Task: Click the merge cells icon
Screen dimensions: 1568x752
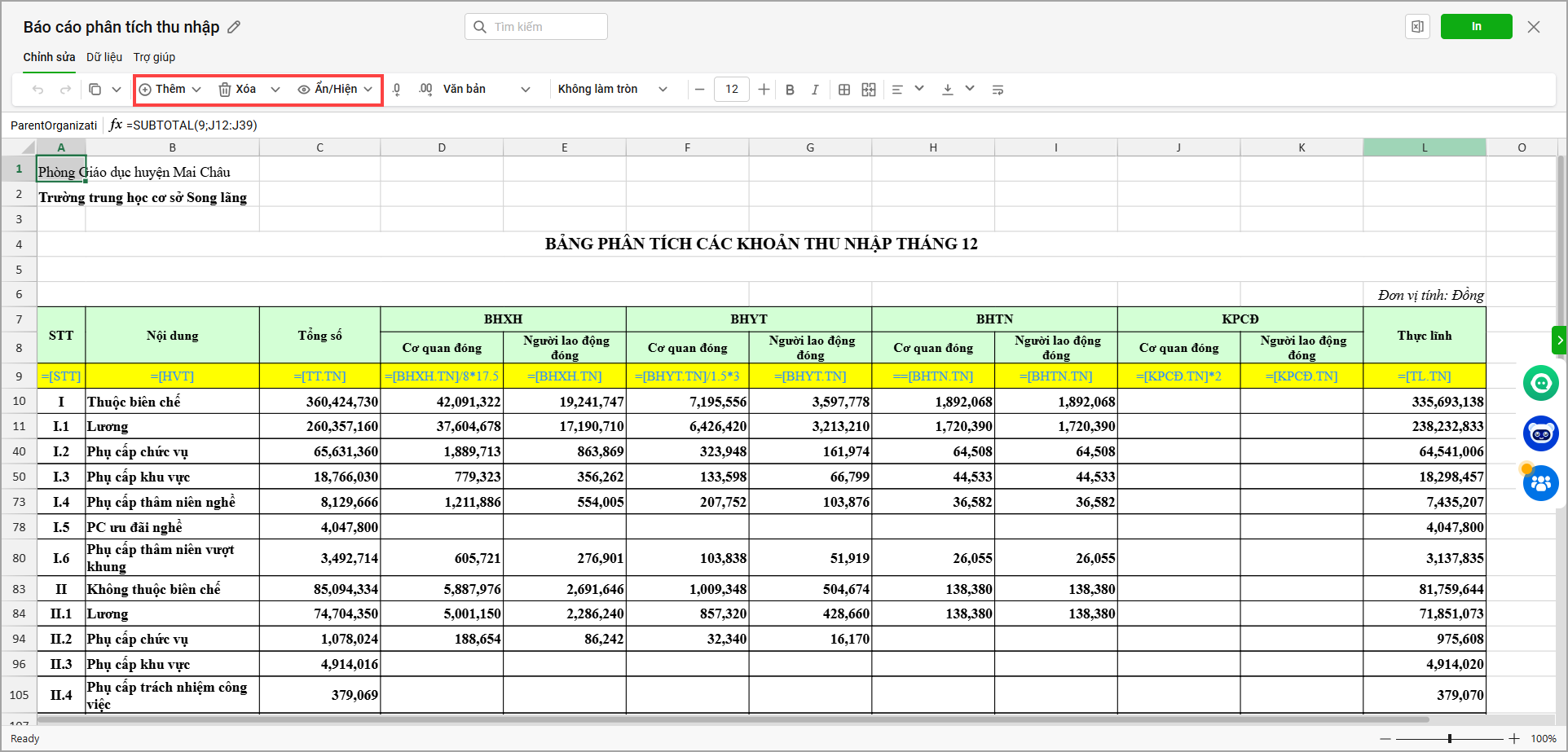Action: point(869,90)
